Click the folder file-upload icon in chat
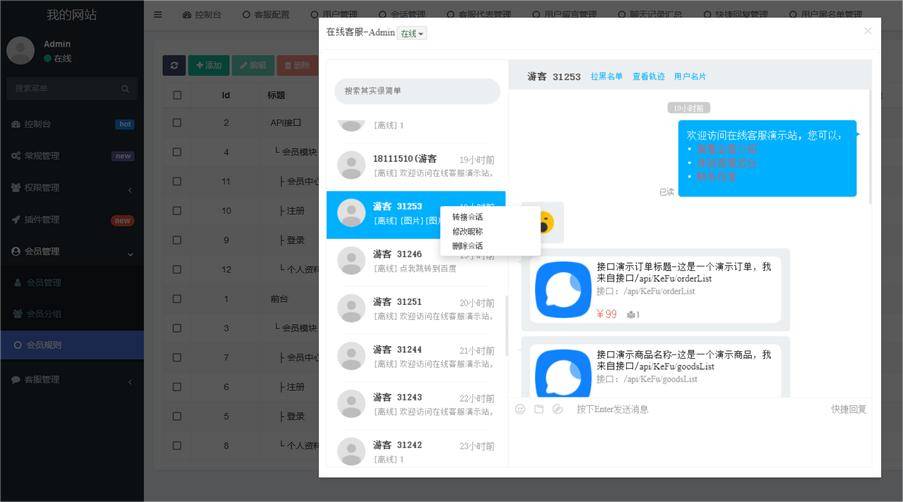This screenshot has width=903, height=502. tap(538, 409)
